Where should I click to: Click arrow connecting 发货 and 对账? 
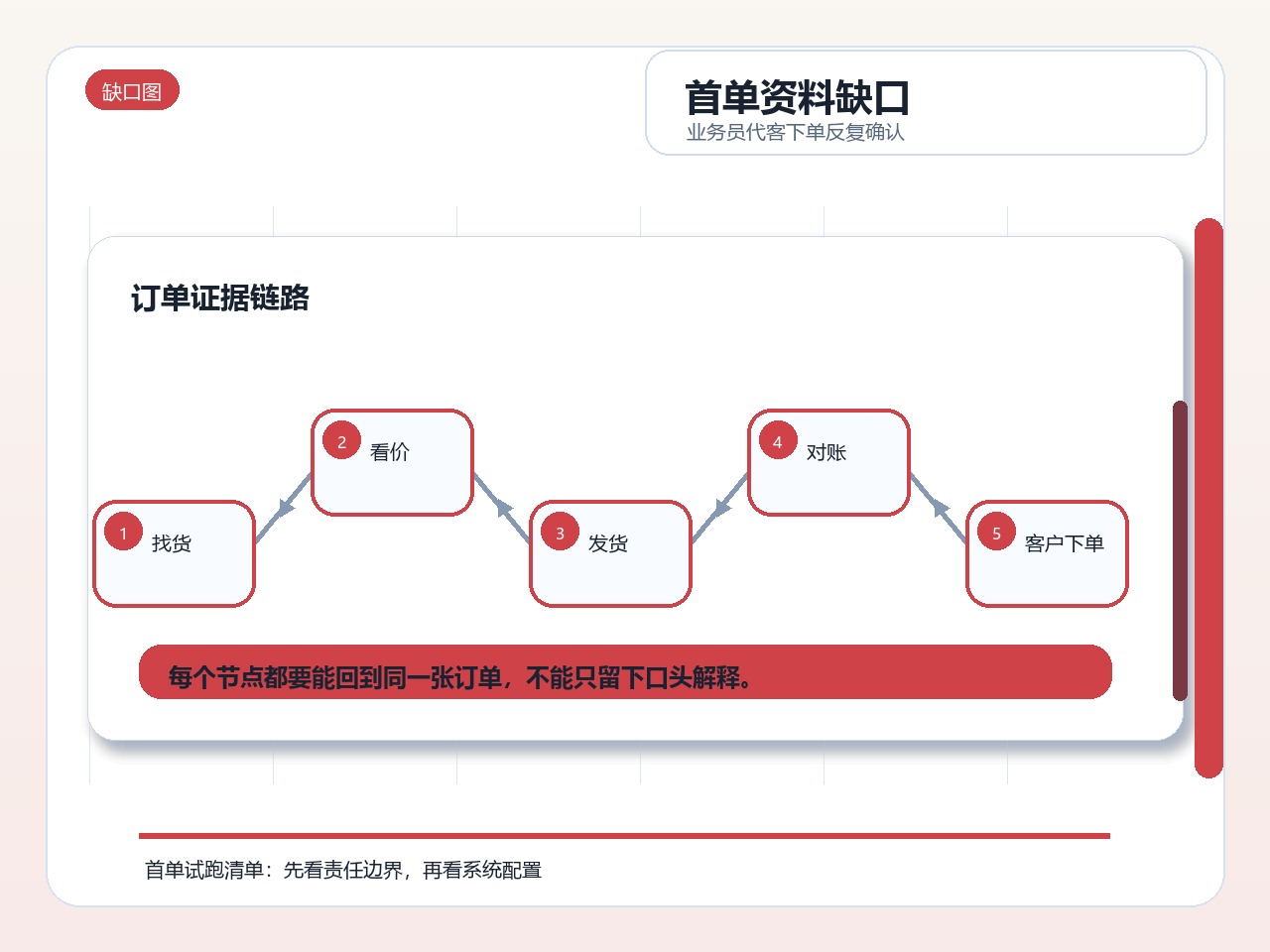(x=720, y=508)
